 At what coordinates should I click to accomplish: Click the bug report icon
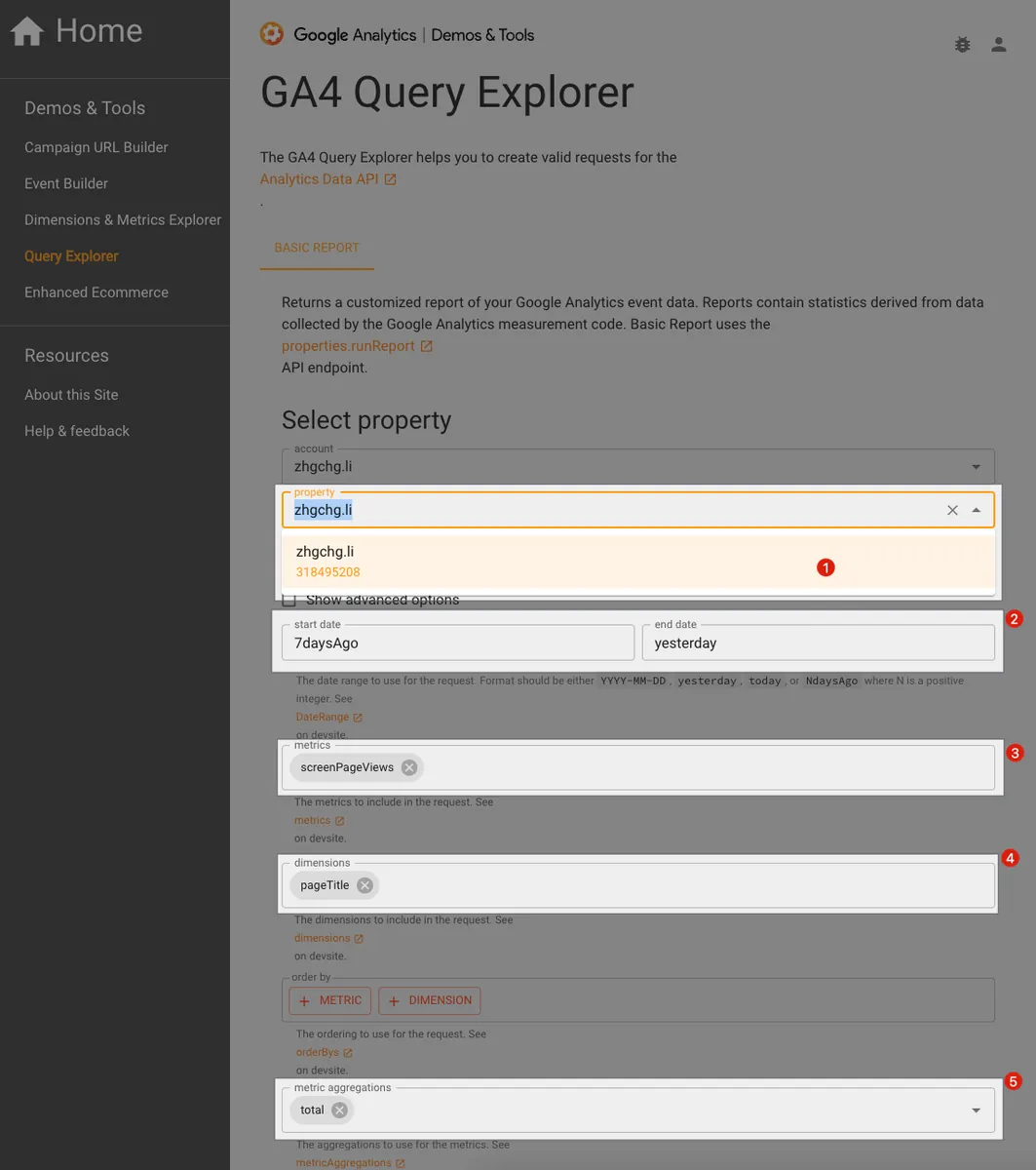(962, 45)
